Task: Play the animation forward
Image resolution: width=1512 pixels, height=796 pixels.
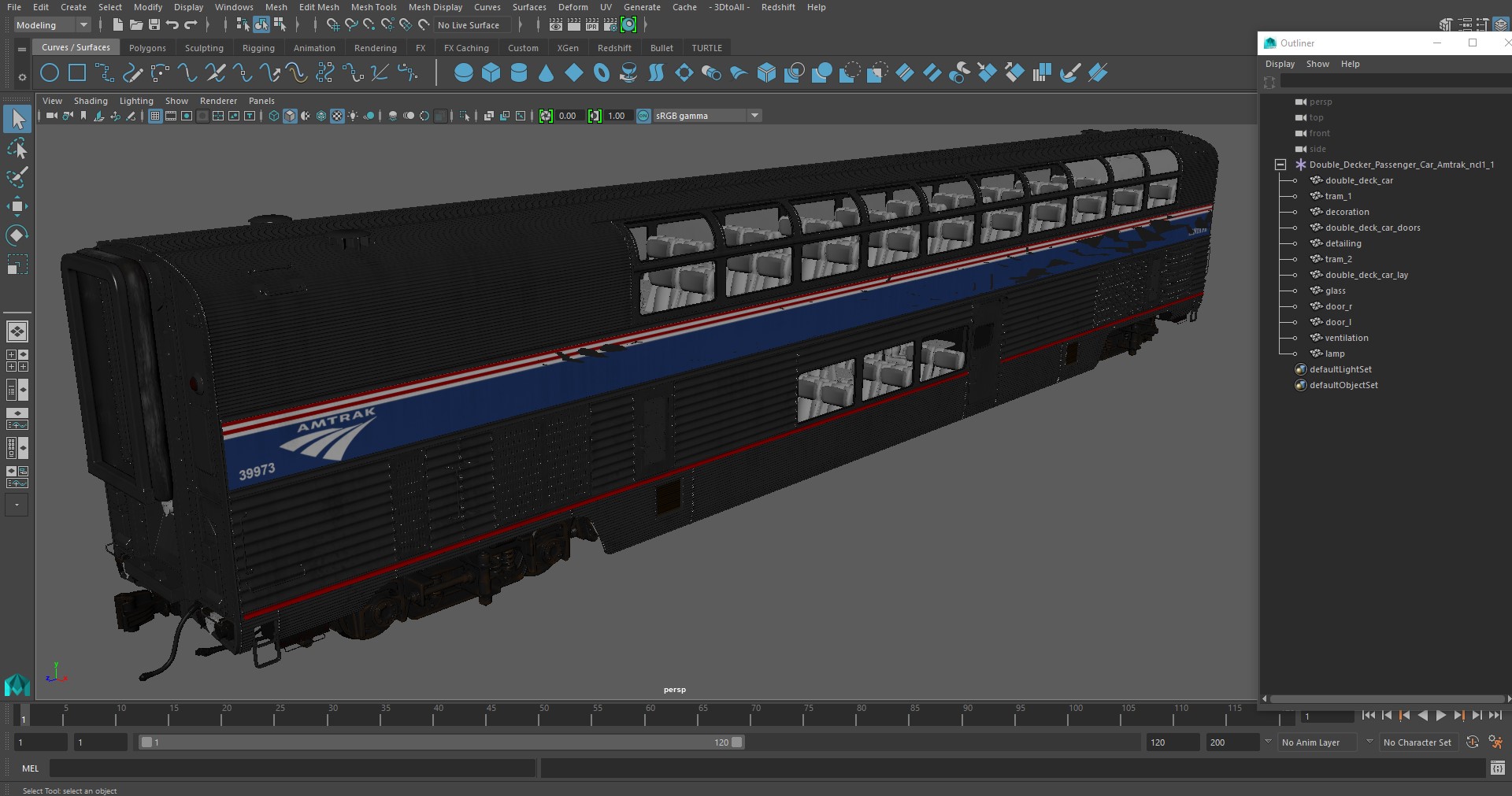Action: pyautogui.click(x=1440, y=716)
